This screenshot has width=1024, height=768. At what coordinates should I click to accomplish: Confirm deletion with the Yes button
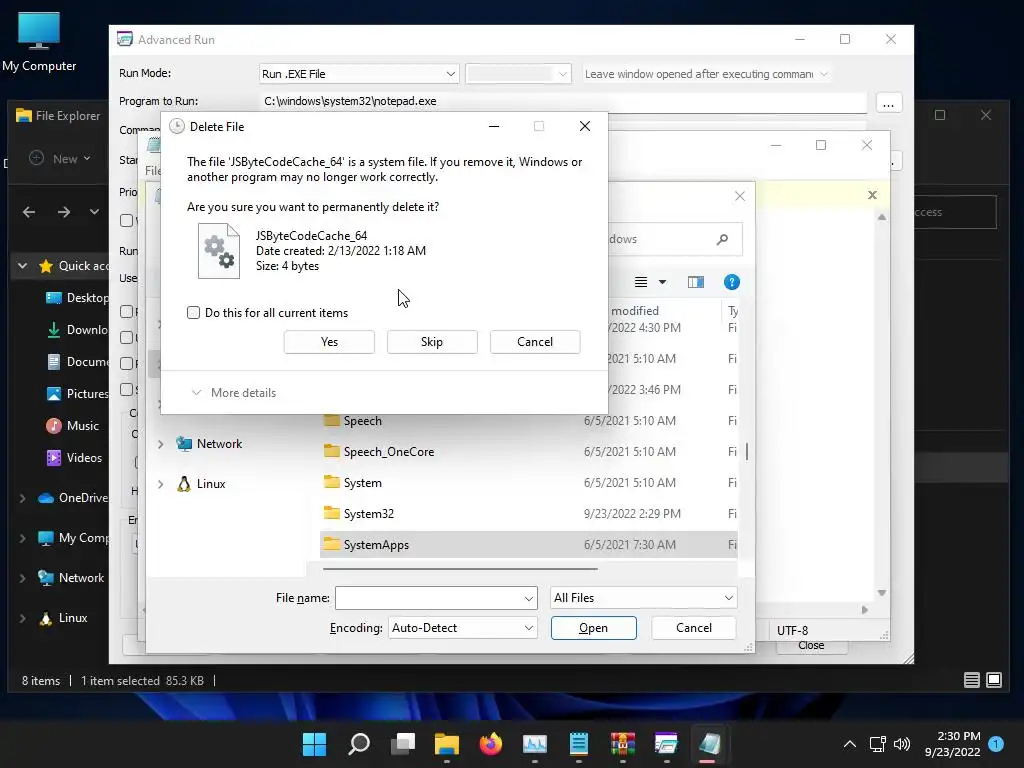pyautogui.click(x=329, y=342)
